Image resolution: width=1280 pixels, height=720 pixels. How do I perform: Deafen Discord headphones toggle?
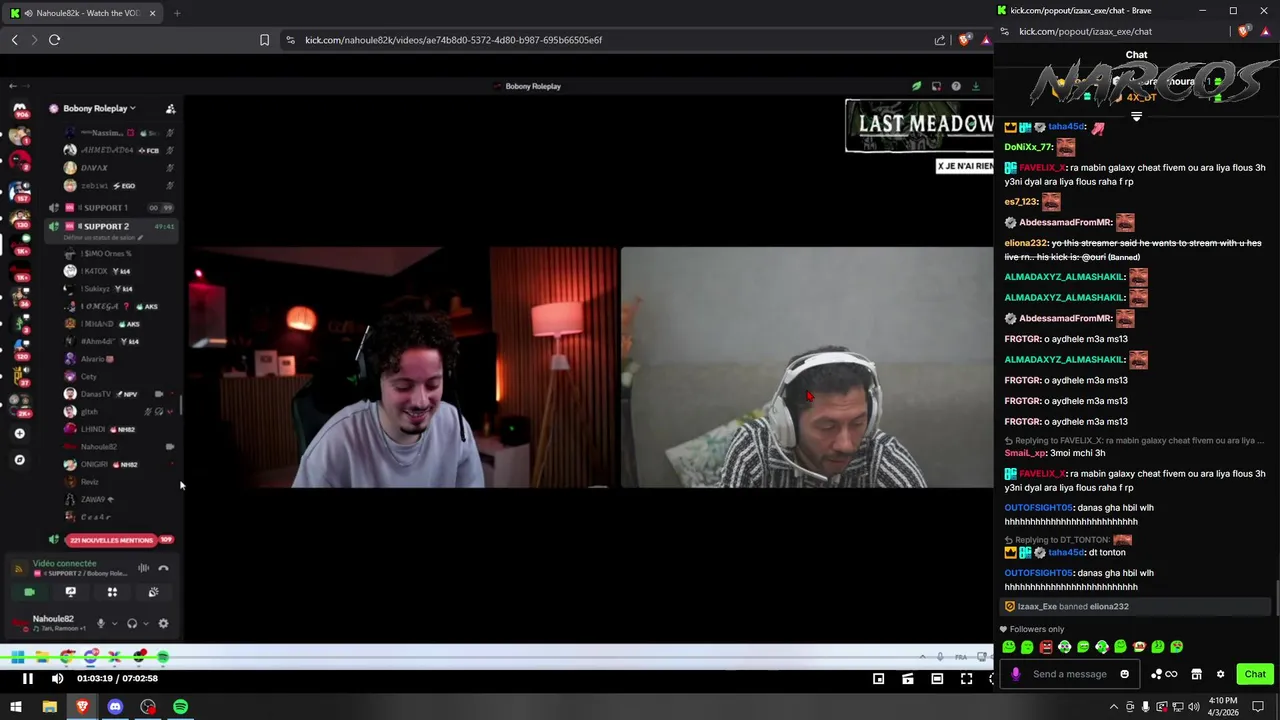tap(131, 624)
